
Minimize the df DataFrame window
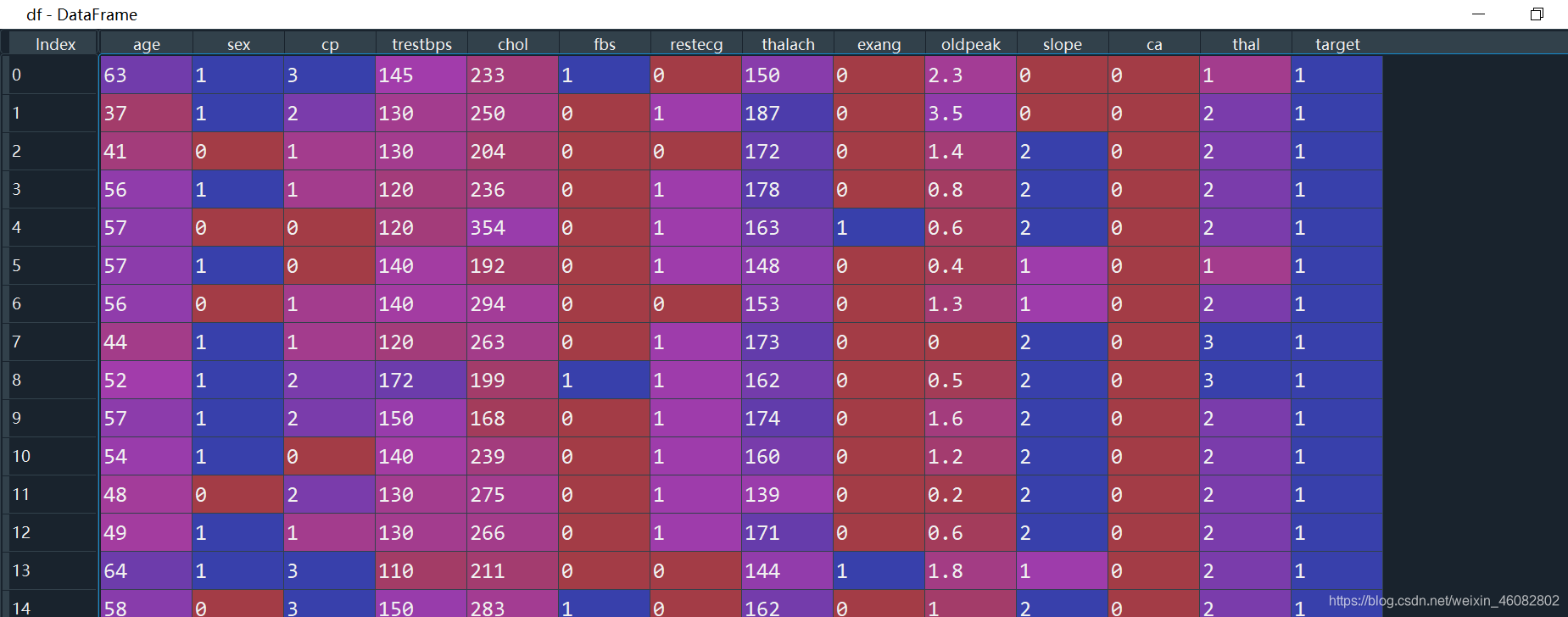[x=1478, y=14]
